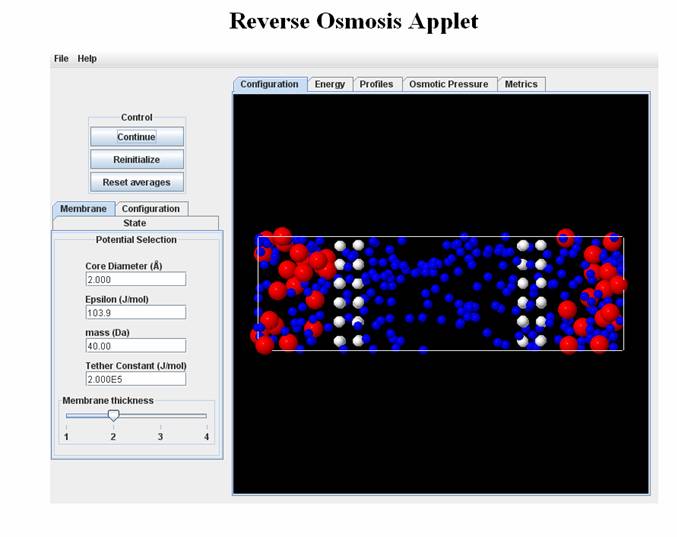Switch to the Membrane tab

tap(83, 209)
